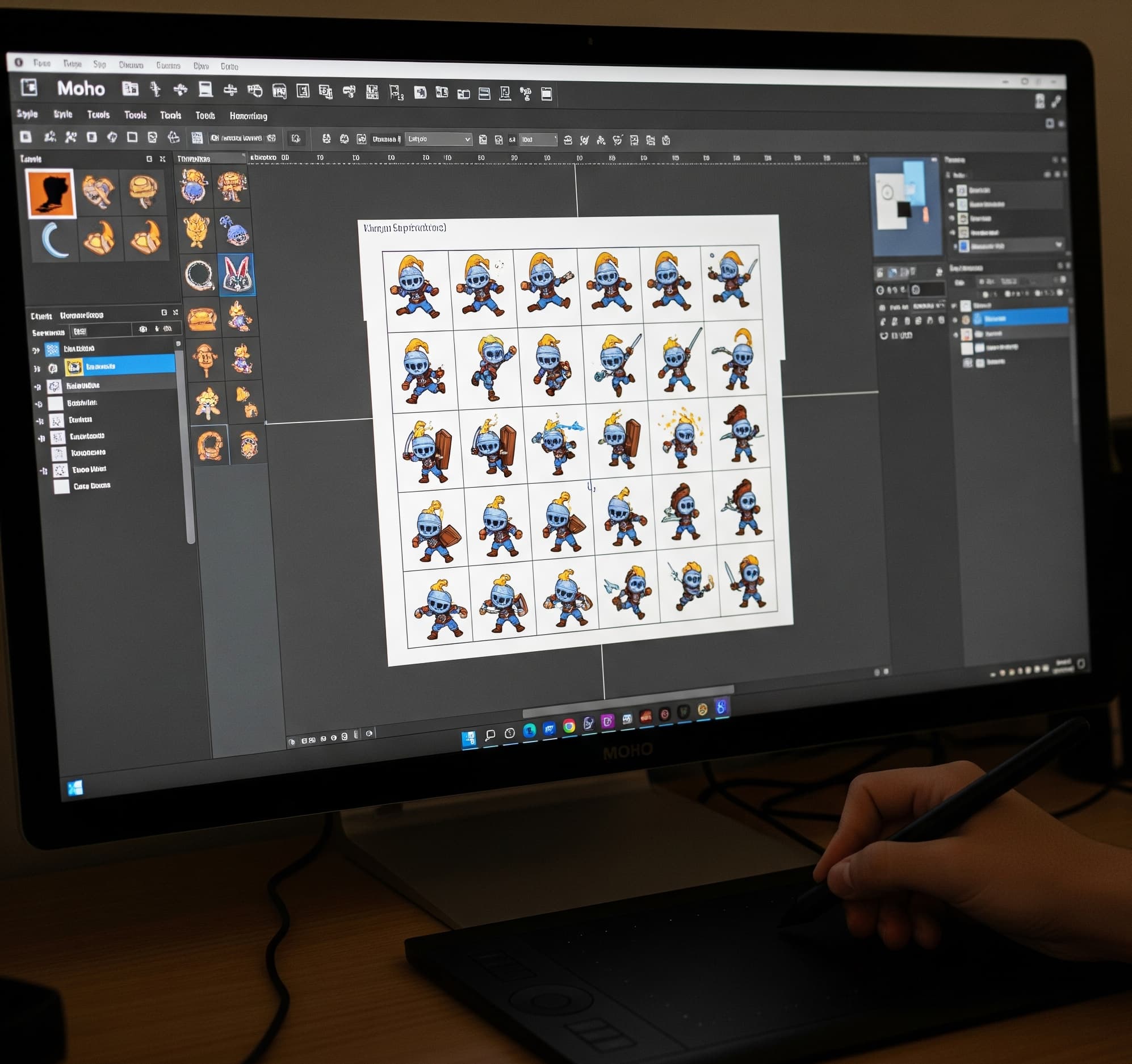Expand the 'Lien tutiaua' layer group
This screenshot has width=1132, height=1064.
35,350
